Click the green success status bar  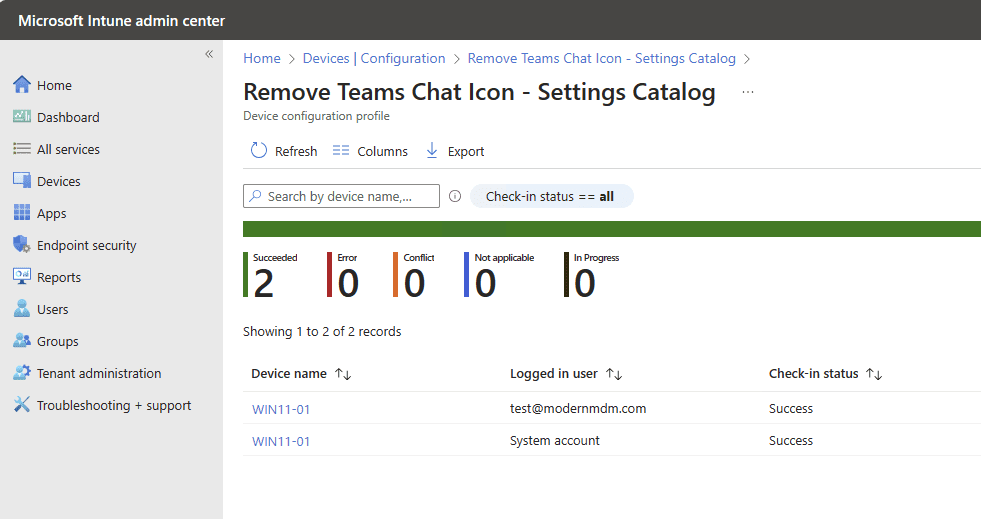click(x=612, y=229)
